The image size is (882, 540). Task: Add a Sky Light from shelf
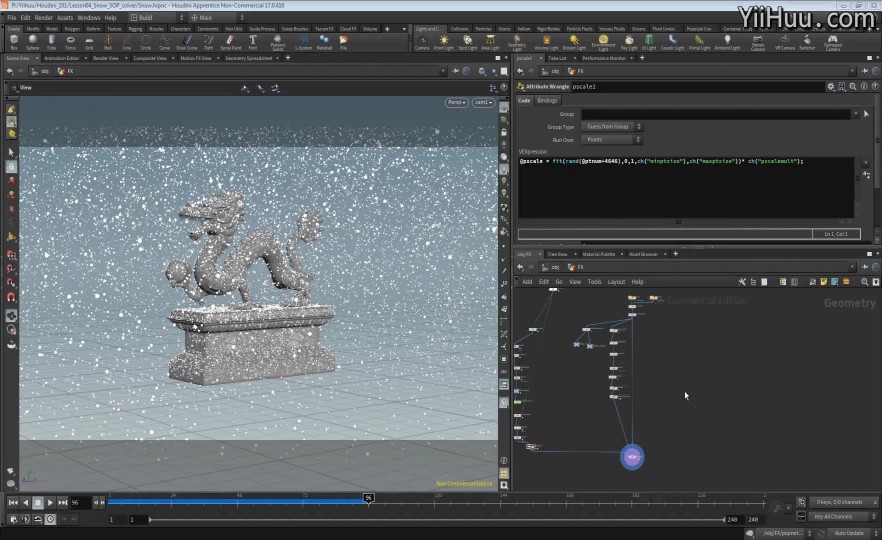(629, 42)
